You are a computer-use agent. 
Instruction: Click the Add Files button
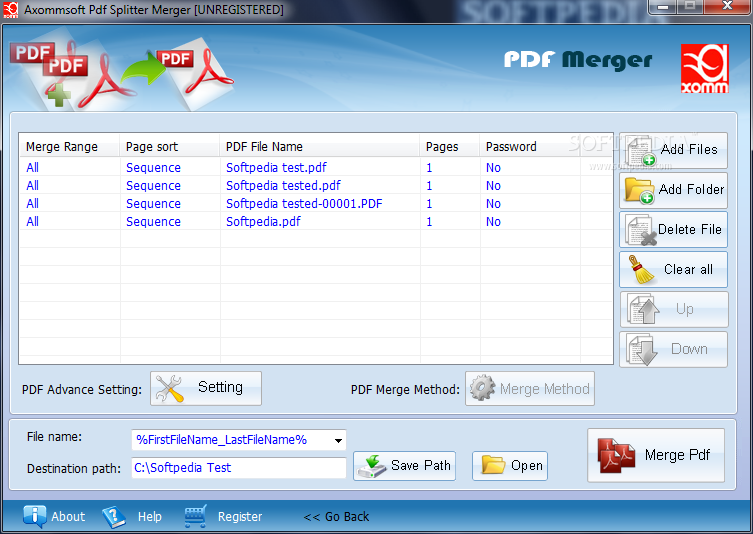point(673,150)
